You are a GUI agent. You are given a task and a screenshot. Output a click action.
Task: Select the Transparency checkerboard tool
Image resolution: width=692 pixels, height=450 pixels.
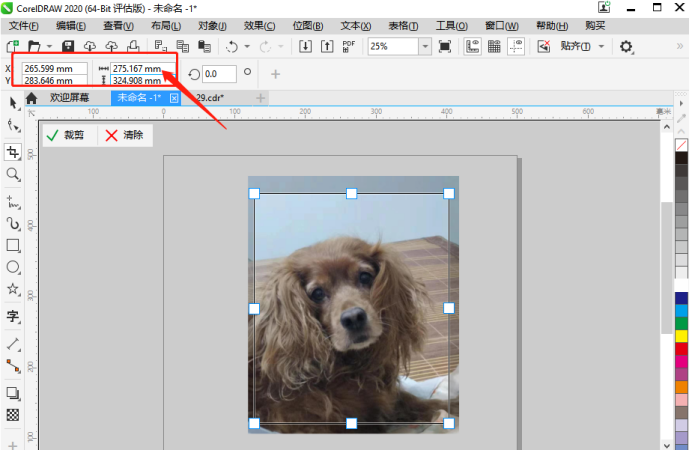coord(13,414)
